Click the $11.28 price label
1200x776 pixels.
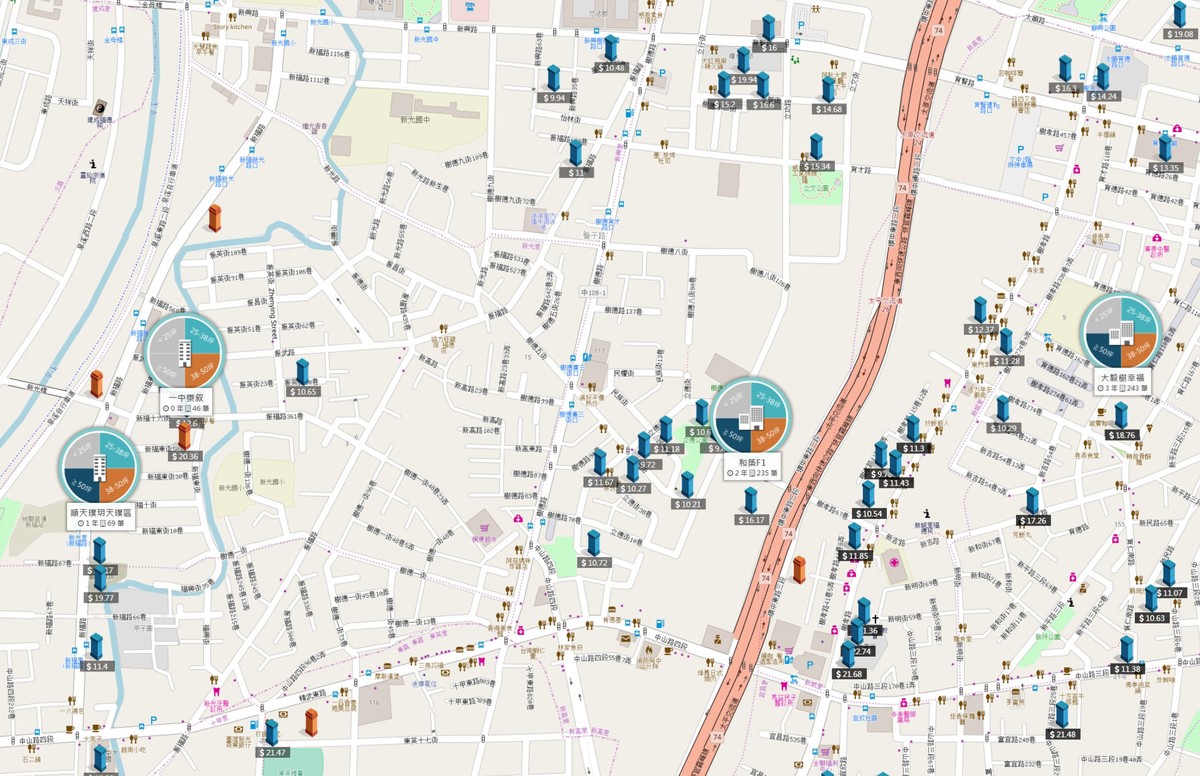[x=1008, y=360]
